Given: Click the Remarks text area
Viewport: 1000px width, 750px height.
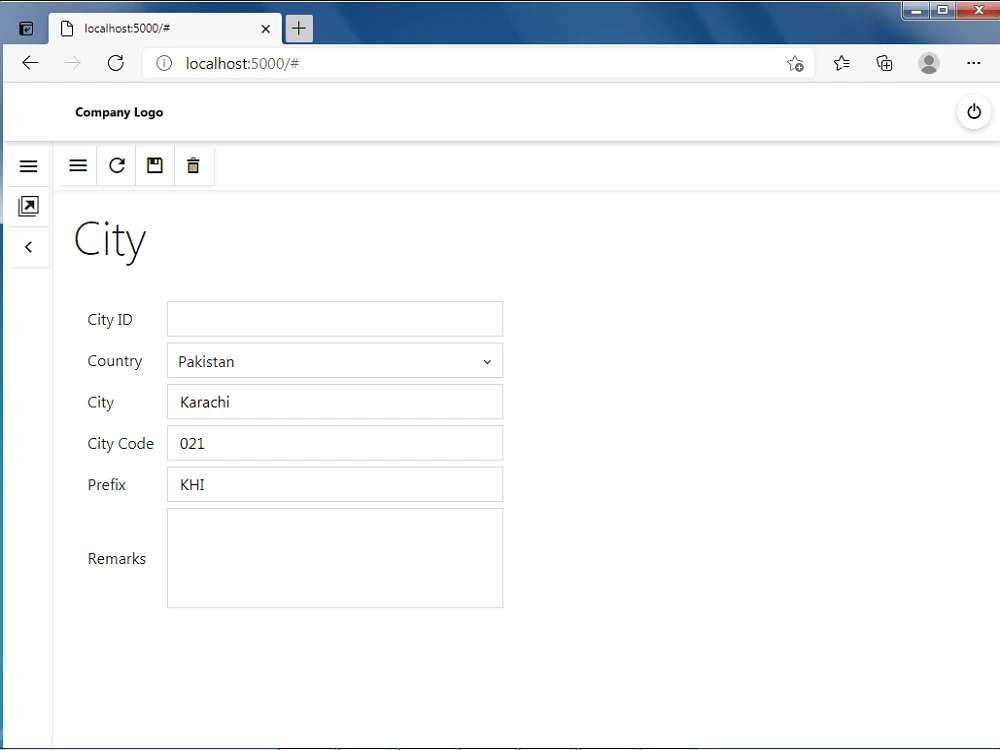Looking at the screenshot, I should pyautogui.click(x=335, y=558).
